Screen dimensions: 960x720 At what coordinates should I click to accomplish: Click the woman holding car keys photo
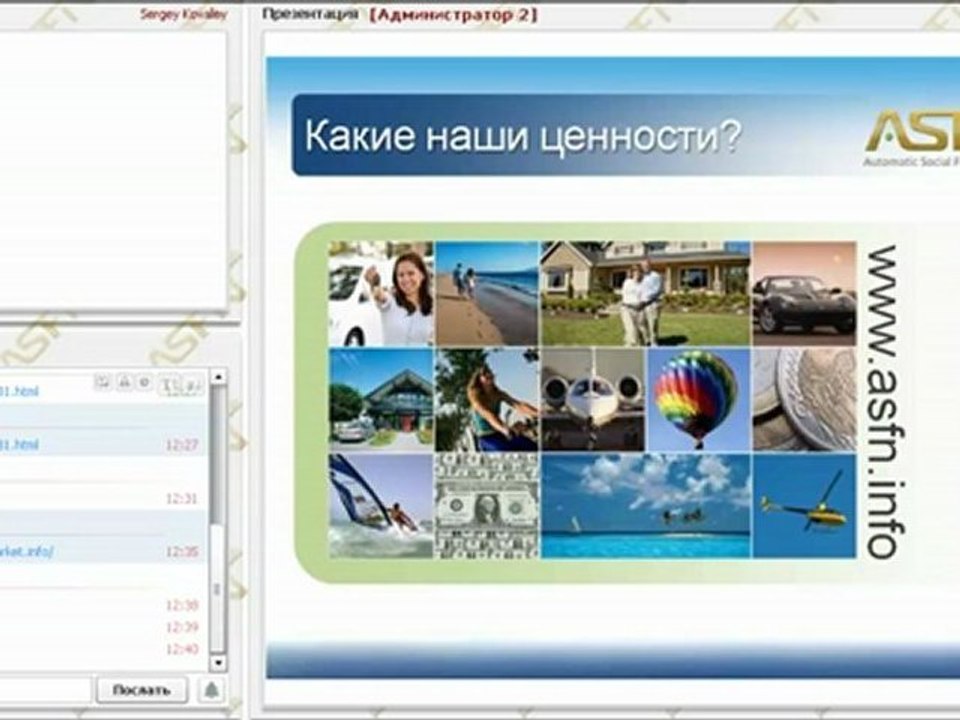point(381,293)
